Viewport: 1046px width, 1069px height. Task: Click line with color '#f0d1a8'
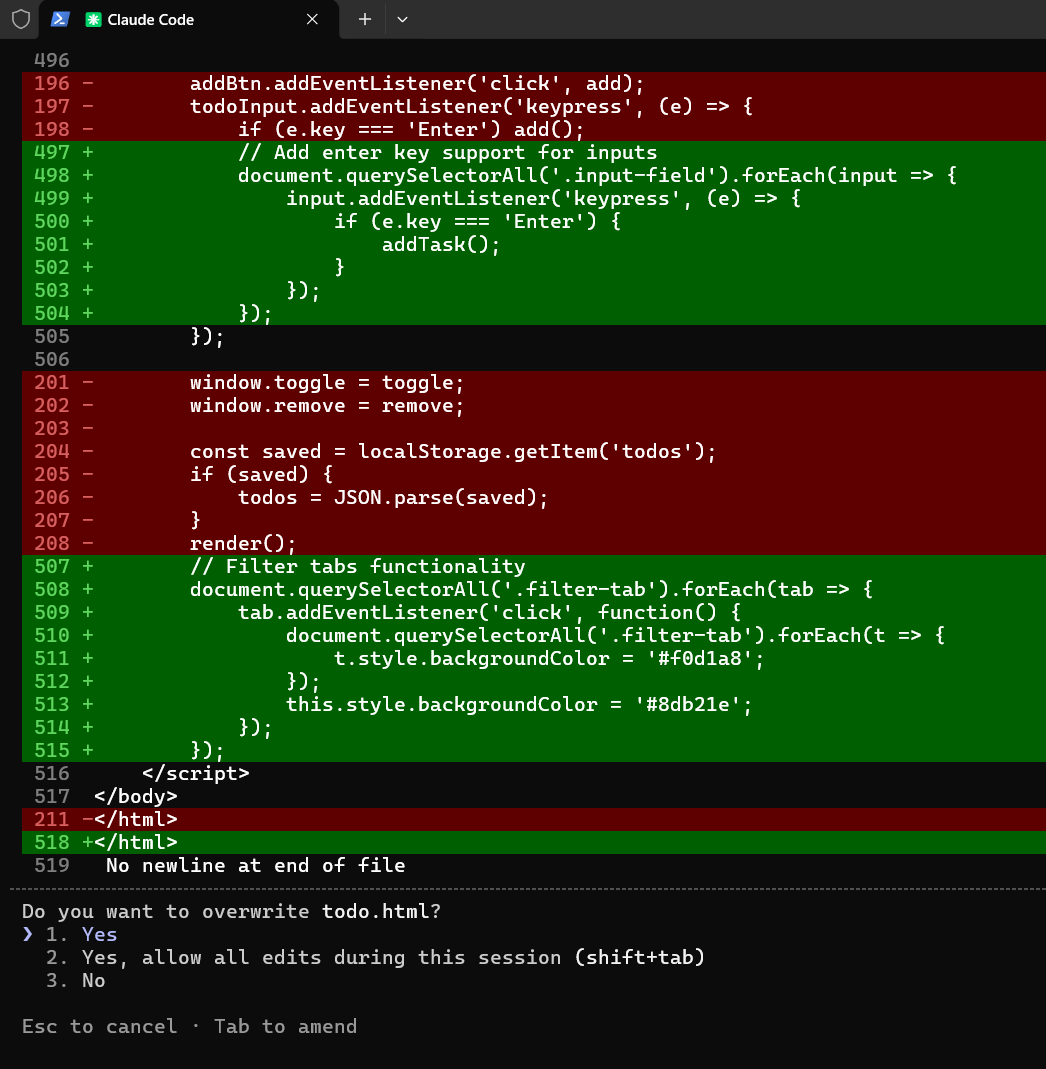pyautogui.click(x=534, y=659)
